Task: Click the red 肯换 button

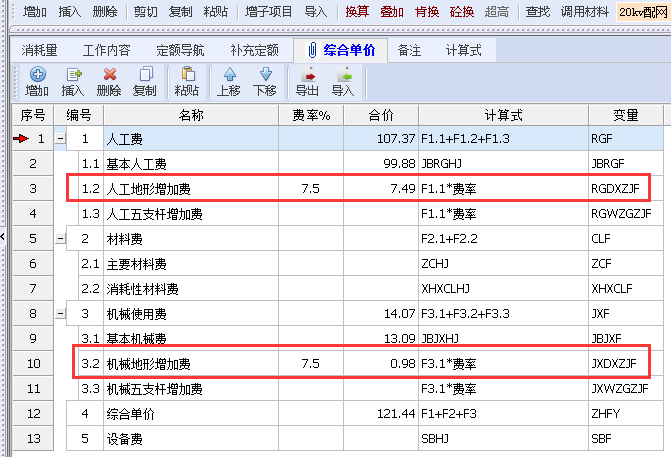Action: [427, 12]
